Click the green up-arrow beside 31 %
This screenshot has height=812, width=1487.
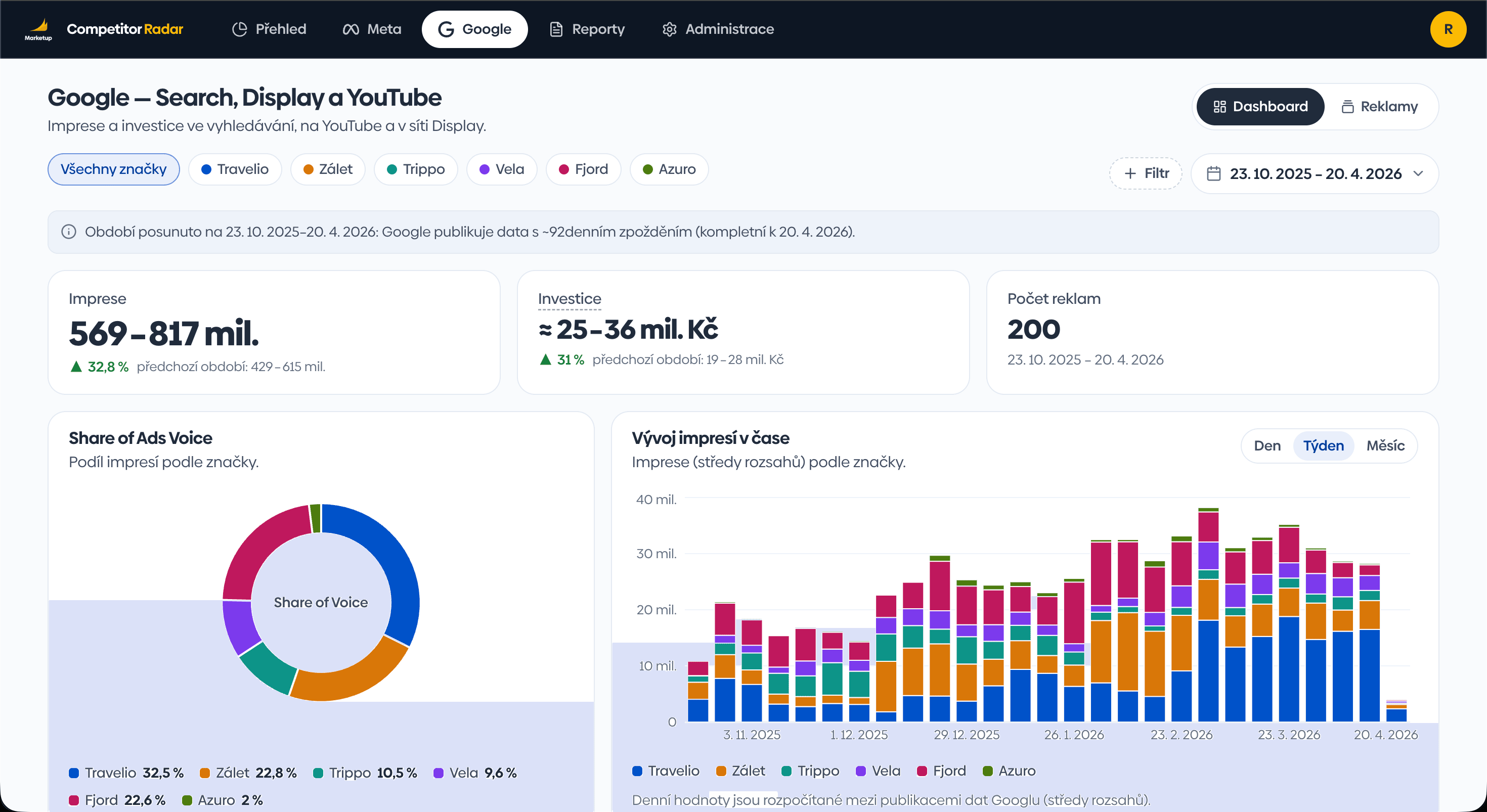(x=545, y=359)
